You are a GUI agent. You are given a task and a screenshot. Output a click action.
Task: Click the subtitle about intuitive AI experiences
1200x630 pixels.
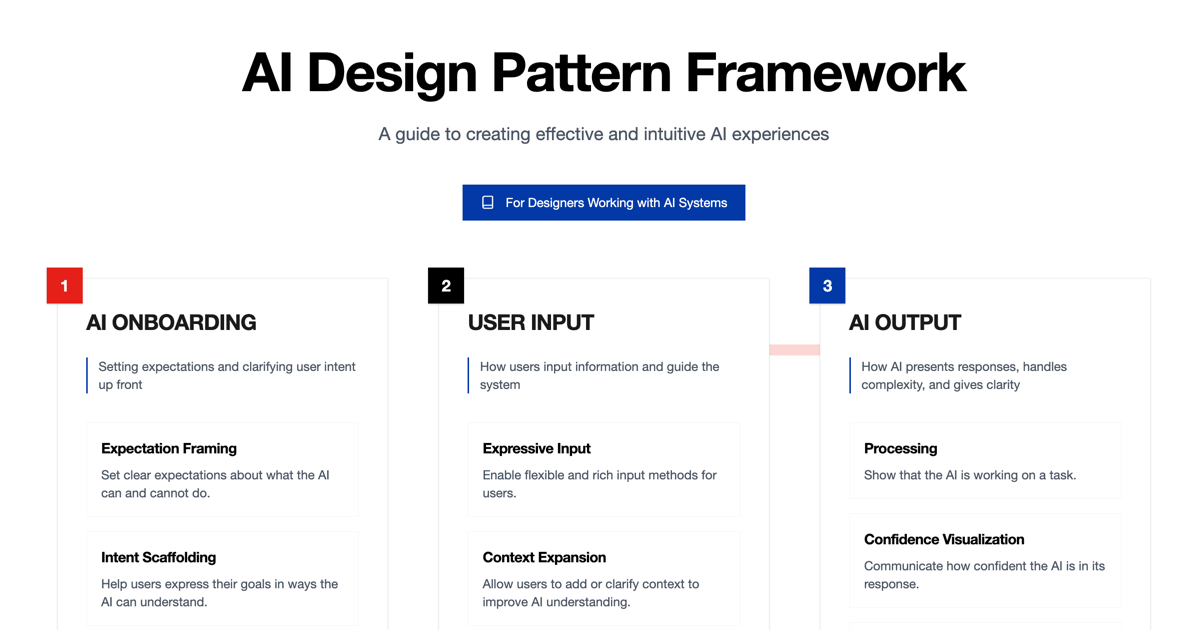click(603, 134)
